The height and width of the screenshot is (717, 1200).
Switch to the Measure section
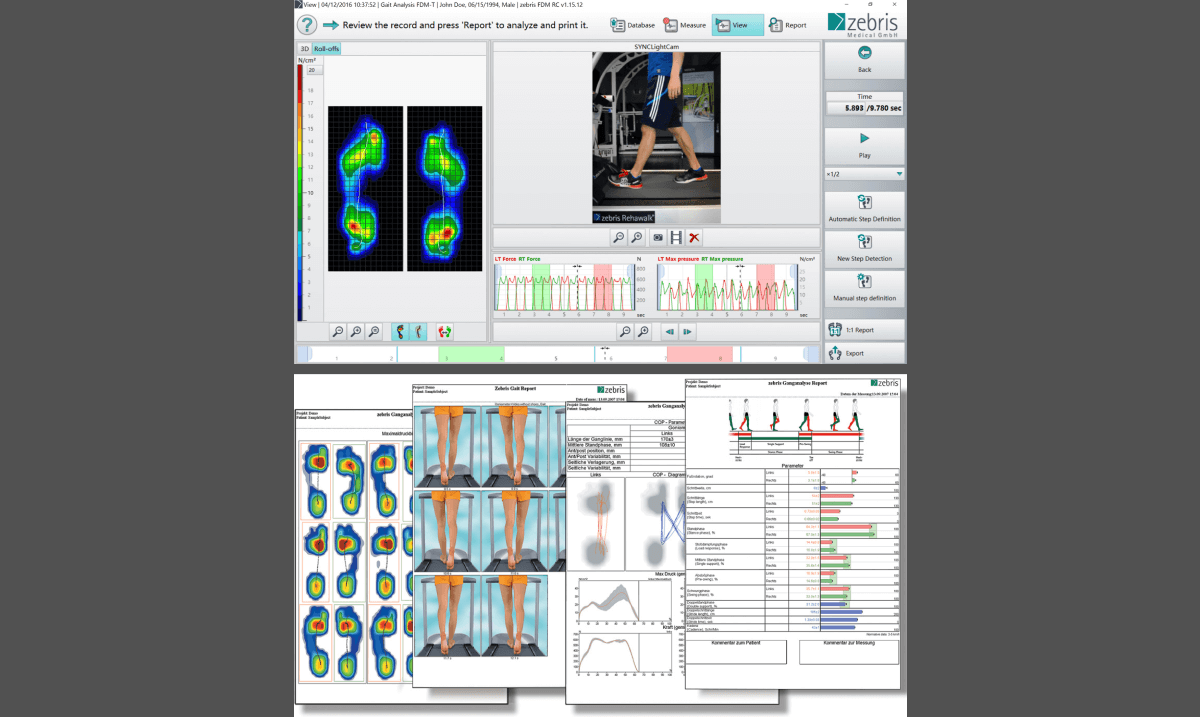(x=685, y=25)
